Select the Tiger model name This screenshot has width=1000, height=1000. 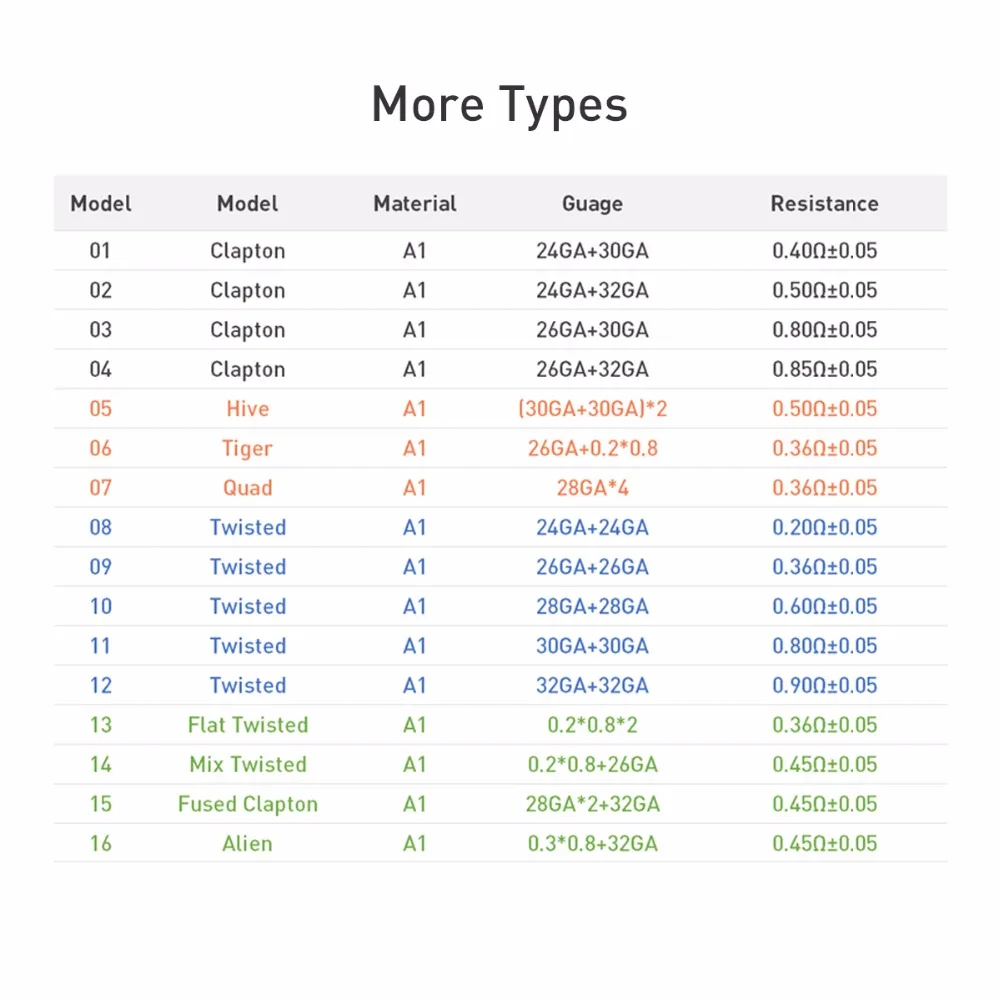[x=247, y=449]
